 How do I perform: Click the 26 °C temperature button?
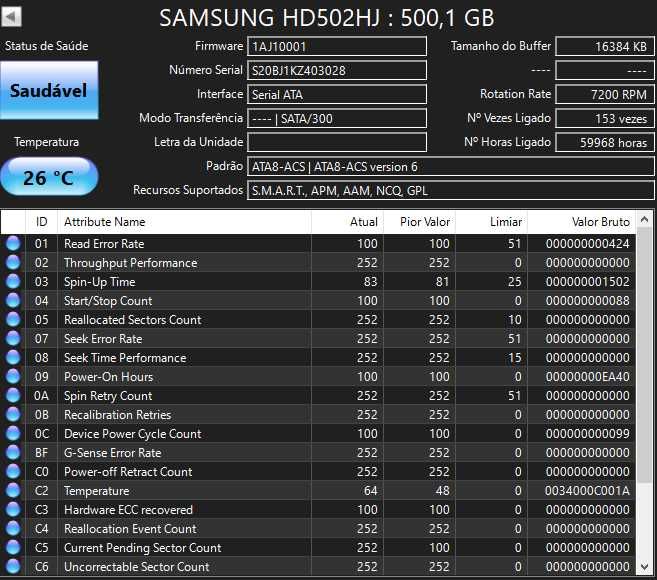[49, 177]
